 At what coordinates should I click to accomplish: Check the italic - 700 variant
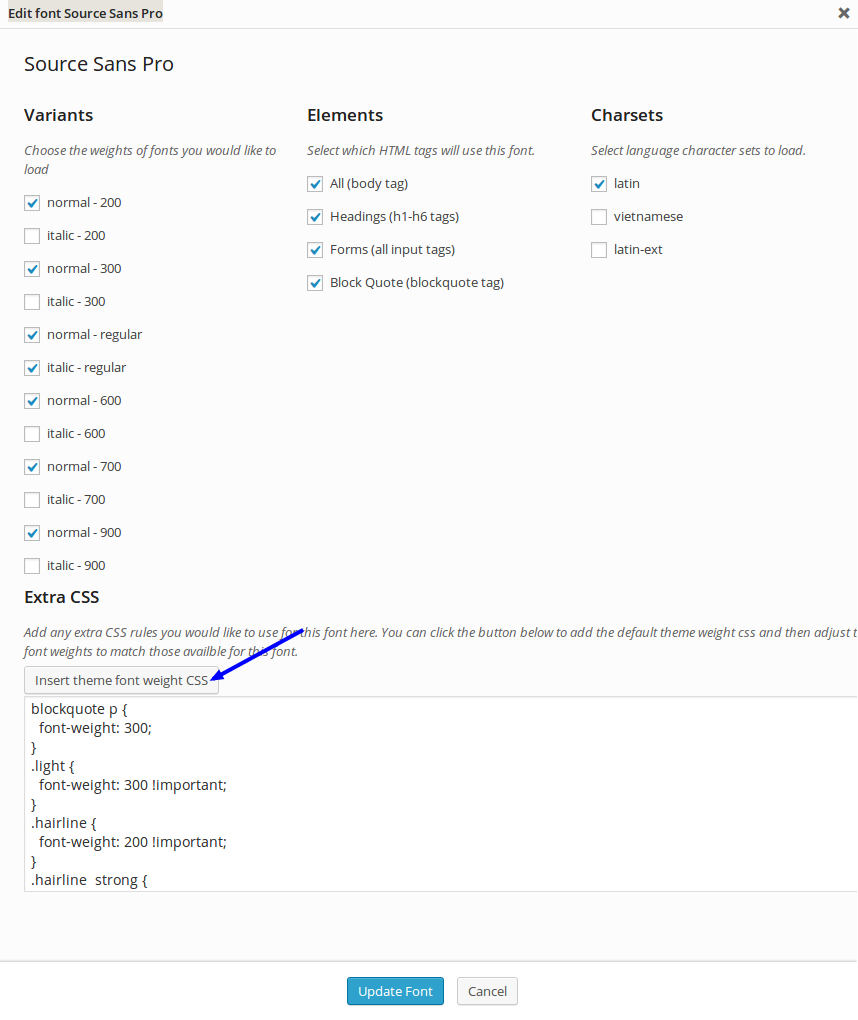[32, 500]
